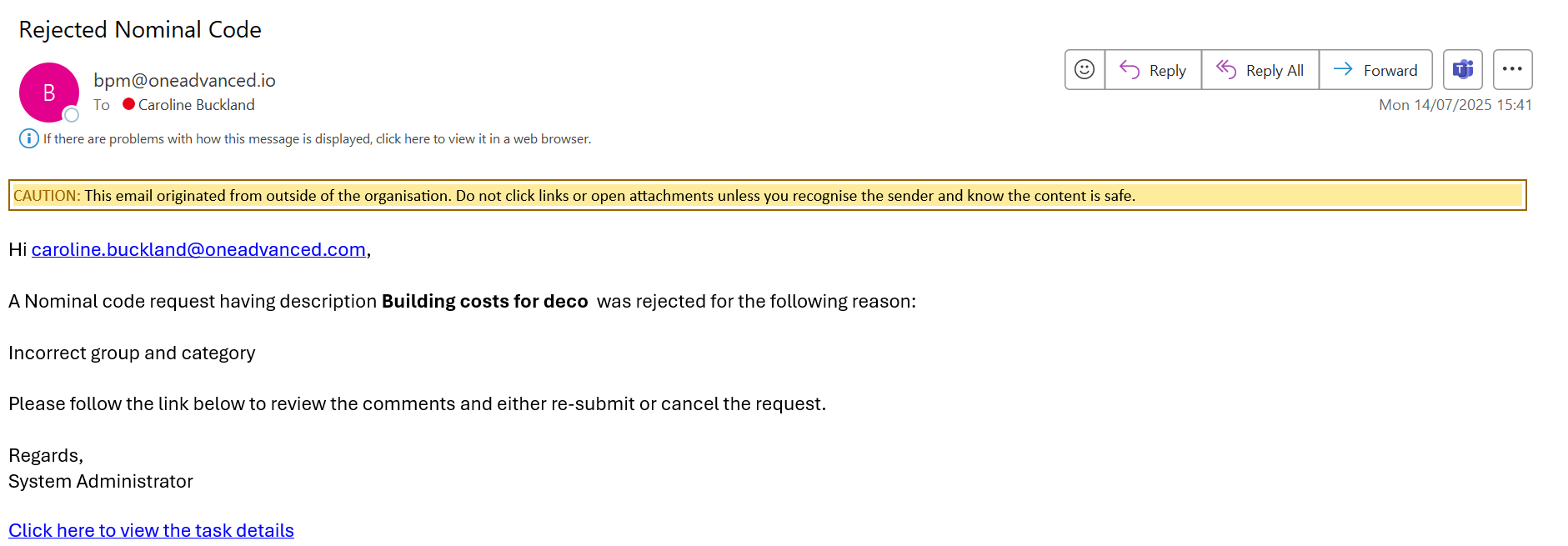Open the three-dots more actions menu
The image size is (1568, 546).
click(1512, 69)
